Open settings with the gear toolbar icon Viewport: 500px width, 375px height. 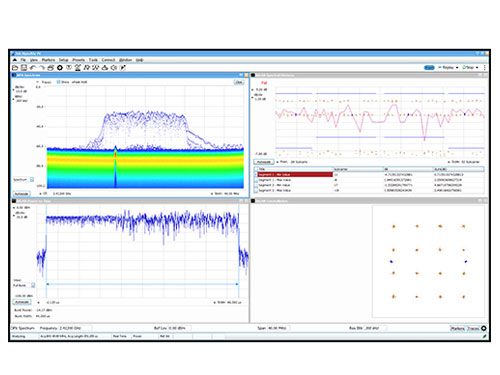tap(60, 68)
